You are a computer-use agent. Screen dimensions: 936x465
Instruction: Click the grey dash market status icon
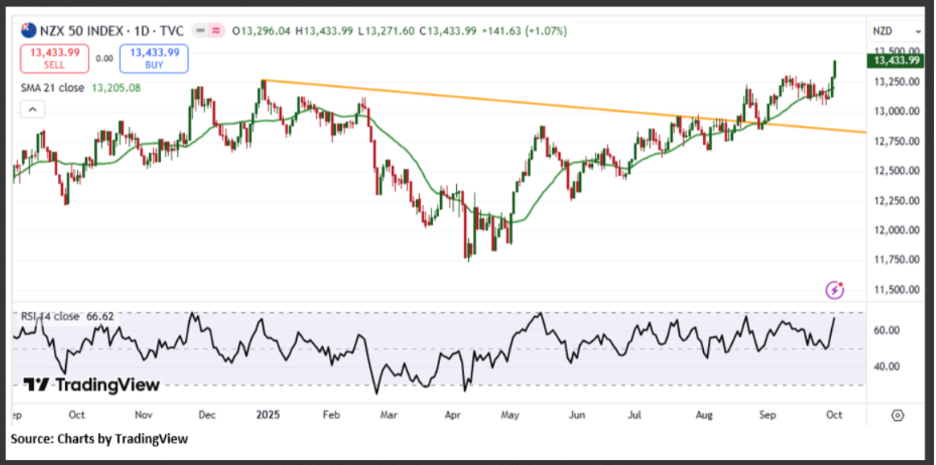(202, 30)
